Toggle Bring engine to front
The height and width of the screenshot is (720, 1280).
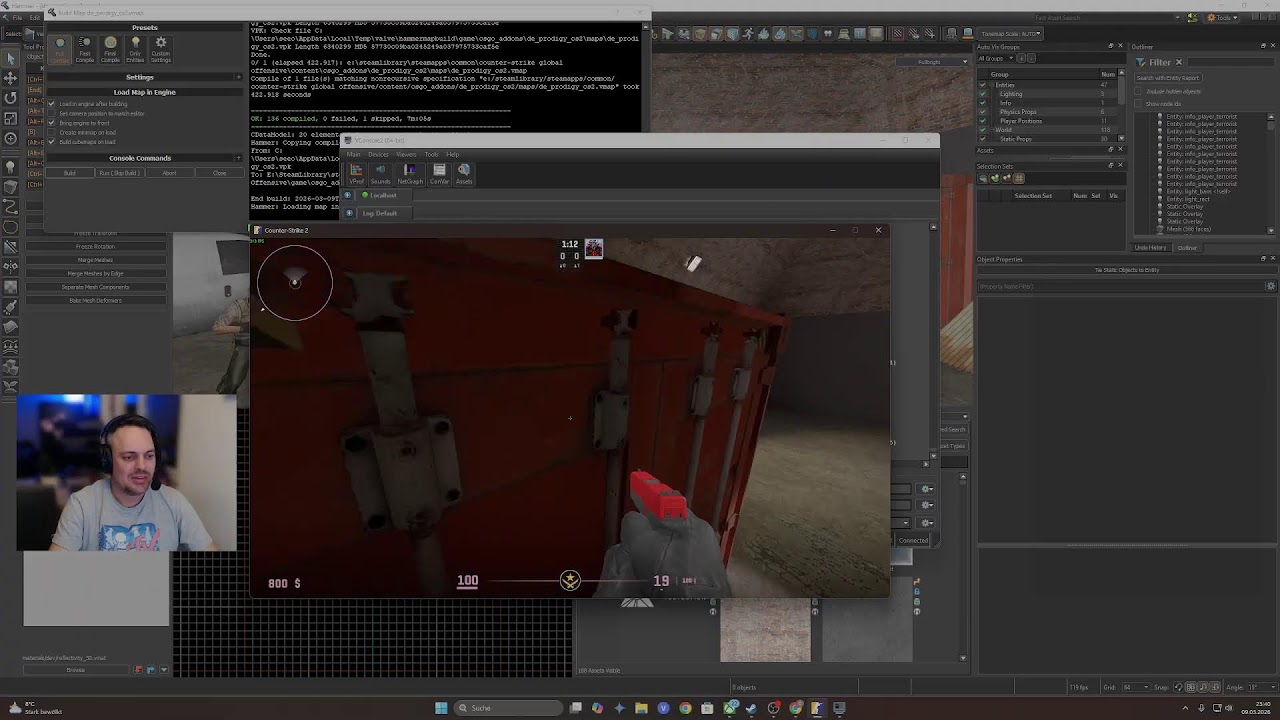[x=51, y=123]
